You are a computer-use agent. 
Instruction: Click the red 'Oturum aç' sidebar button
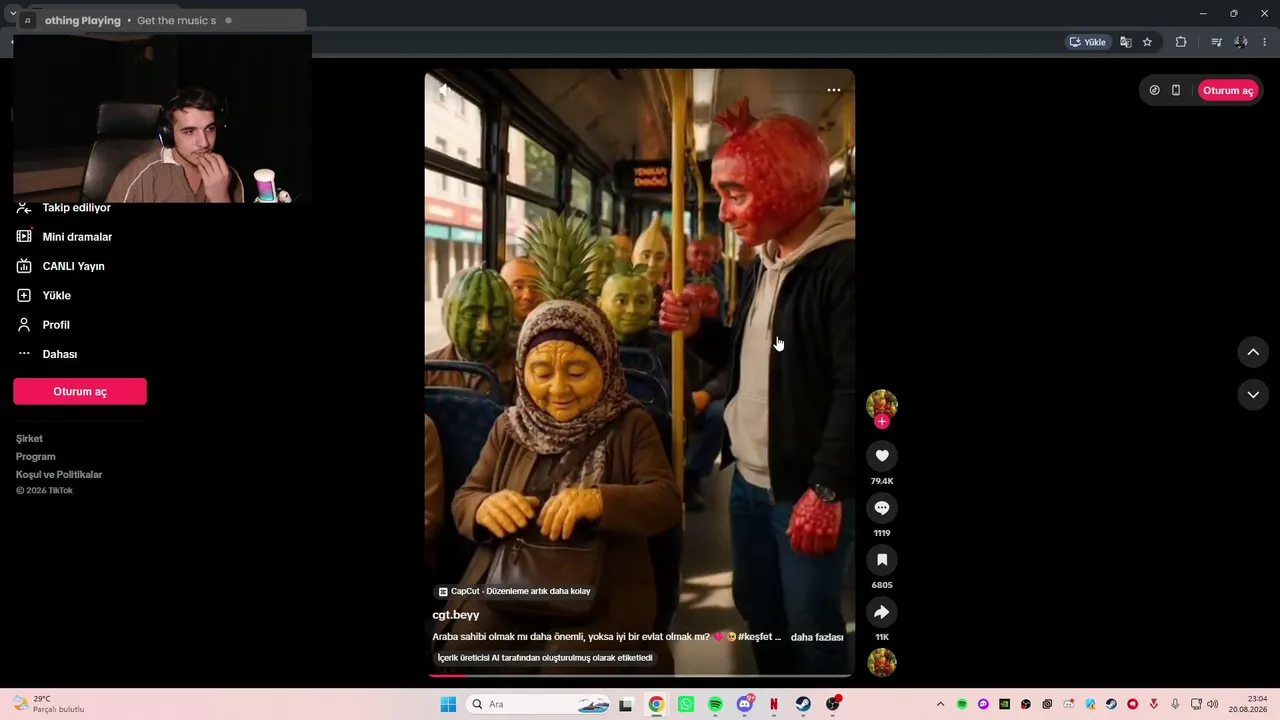click(80, 392)
